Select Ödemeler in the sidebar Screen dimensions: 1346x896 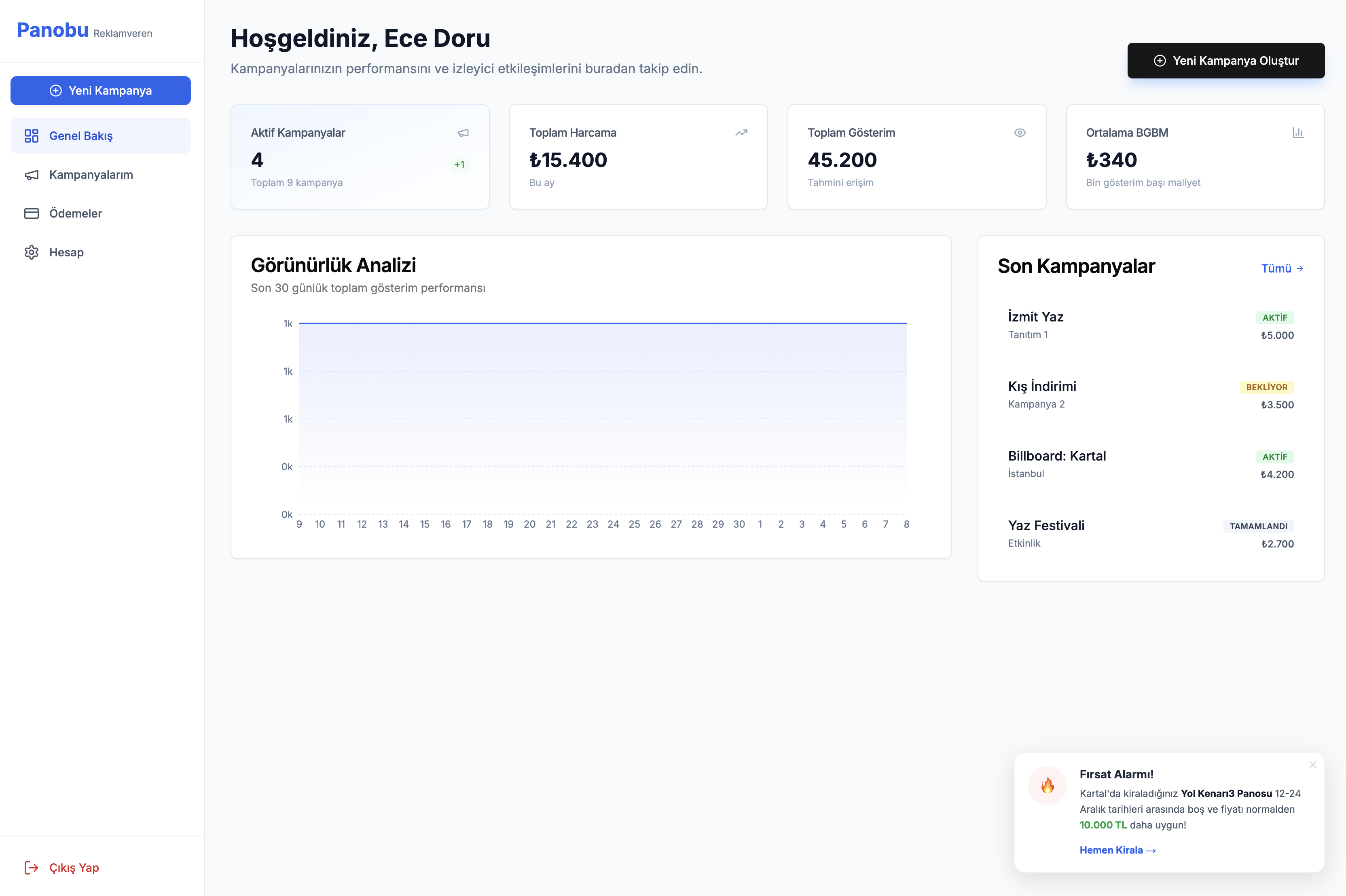75,213
